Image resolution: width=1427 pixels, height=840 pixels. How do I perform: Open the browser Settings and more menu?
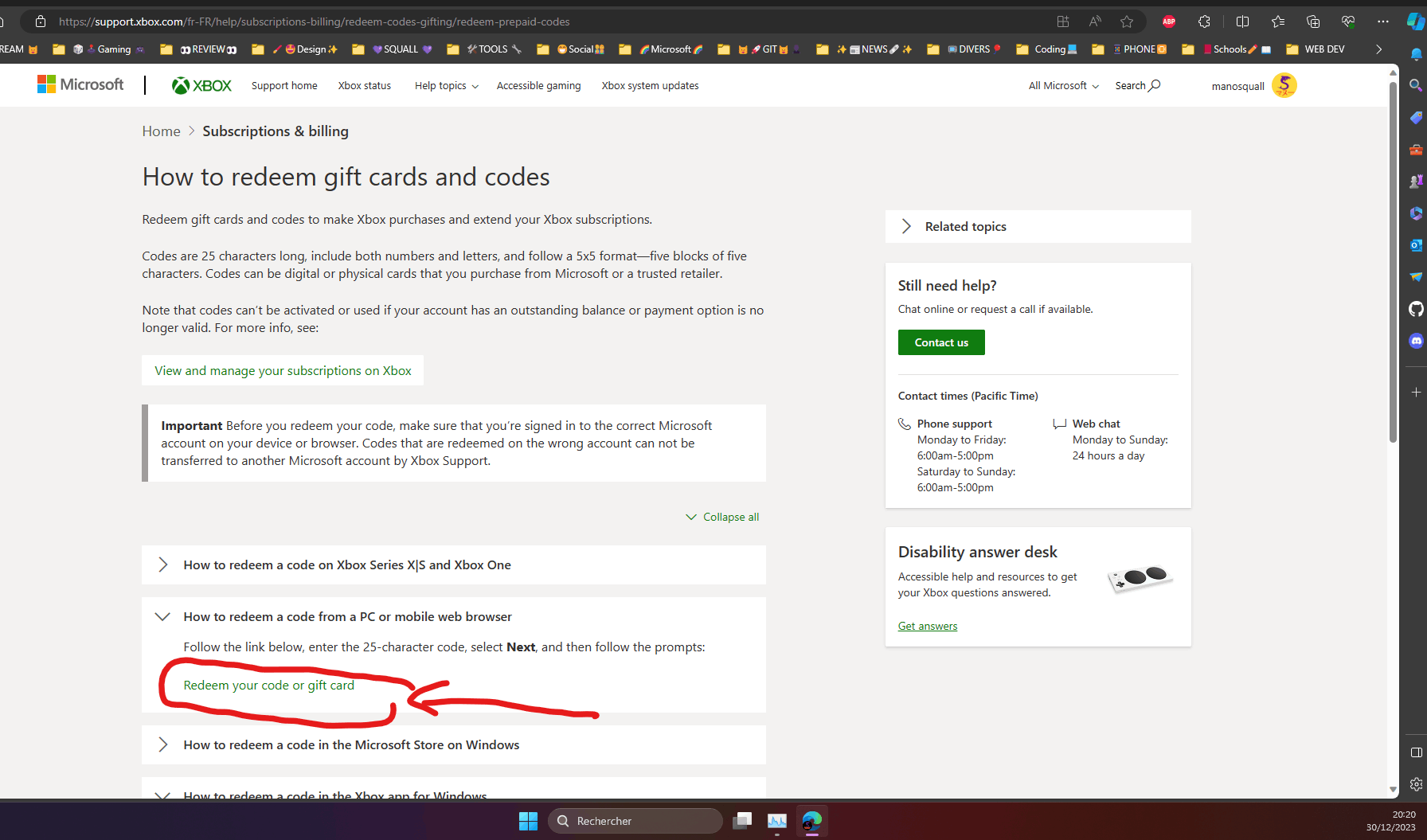click(1383, 21)
